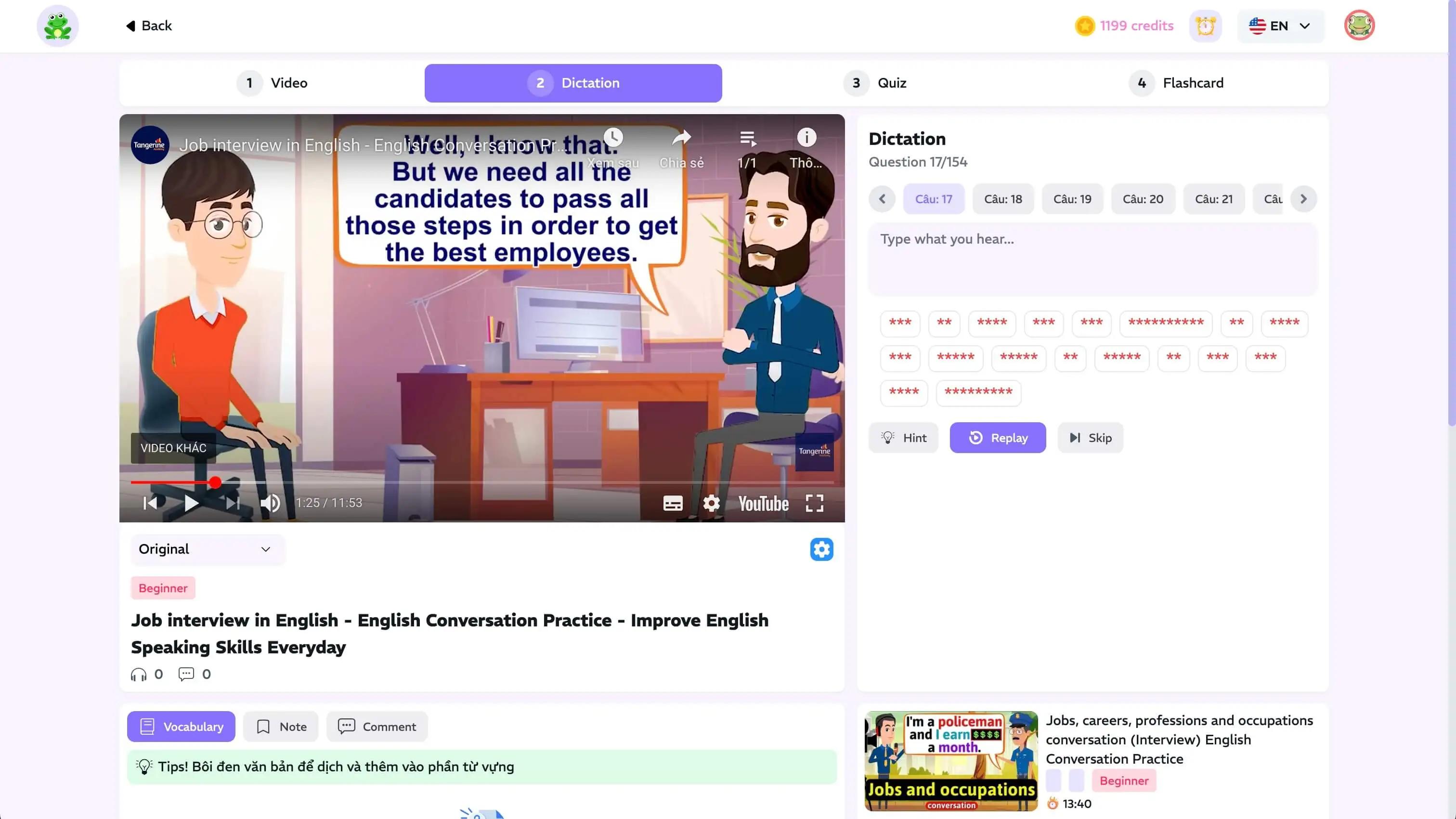Click the red video progress scrubber

pyautogui.click(x=215, y=482)
